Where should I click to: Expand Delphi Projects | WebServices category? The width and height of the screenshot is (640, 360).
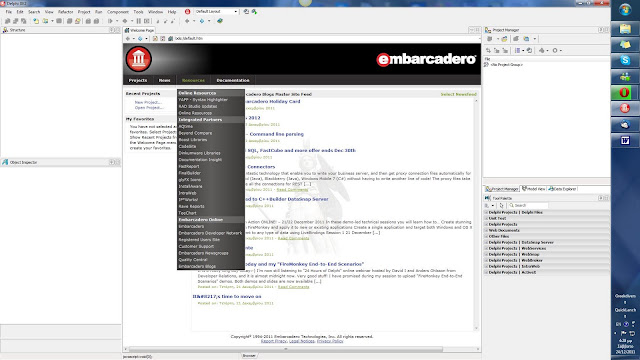point(547,248)
